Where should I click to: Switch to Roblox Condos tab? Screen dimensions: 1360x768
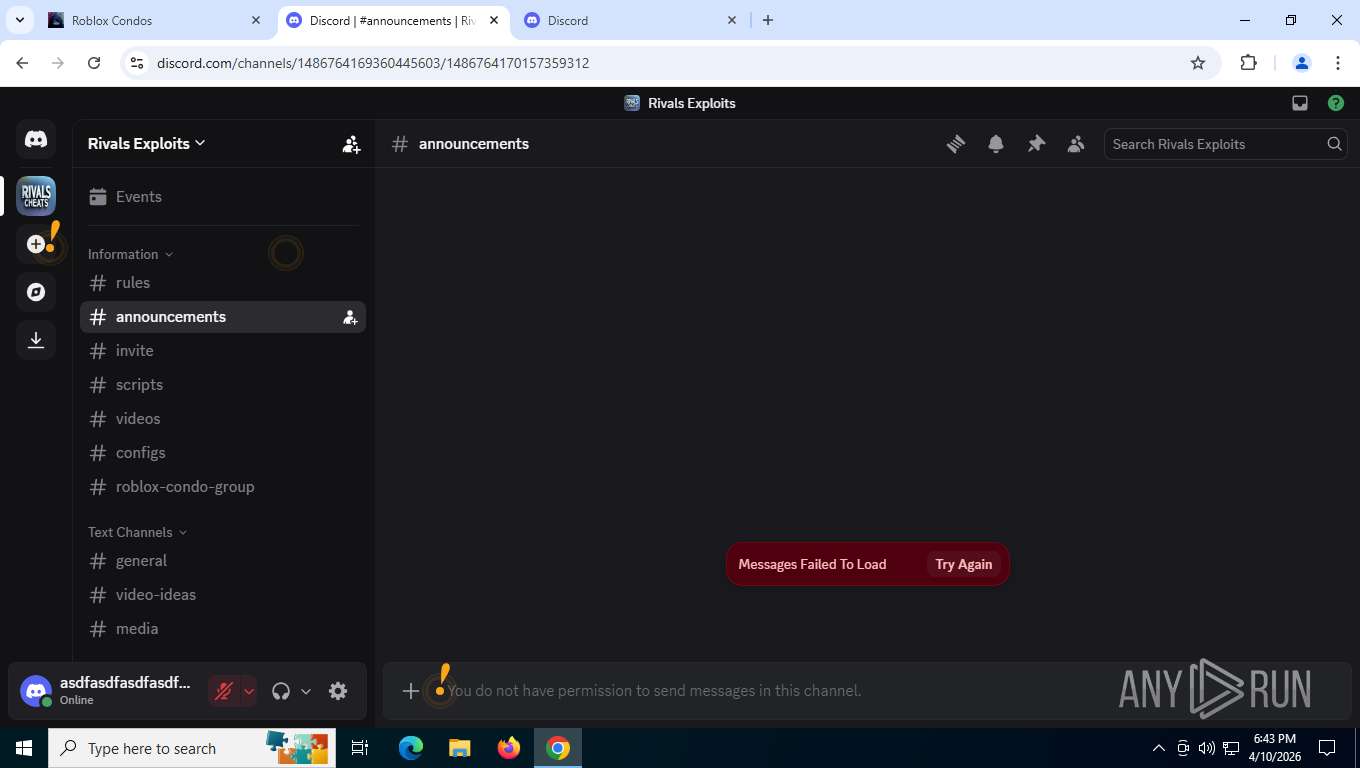[x=155, y=20]
